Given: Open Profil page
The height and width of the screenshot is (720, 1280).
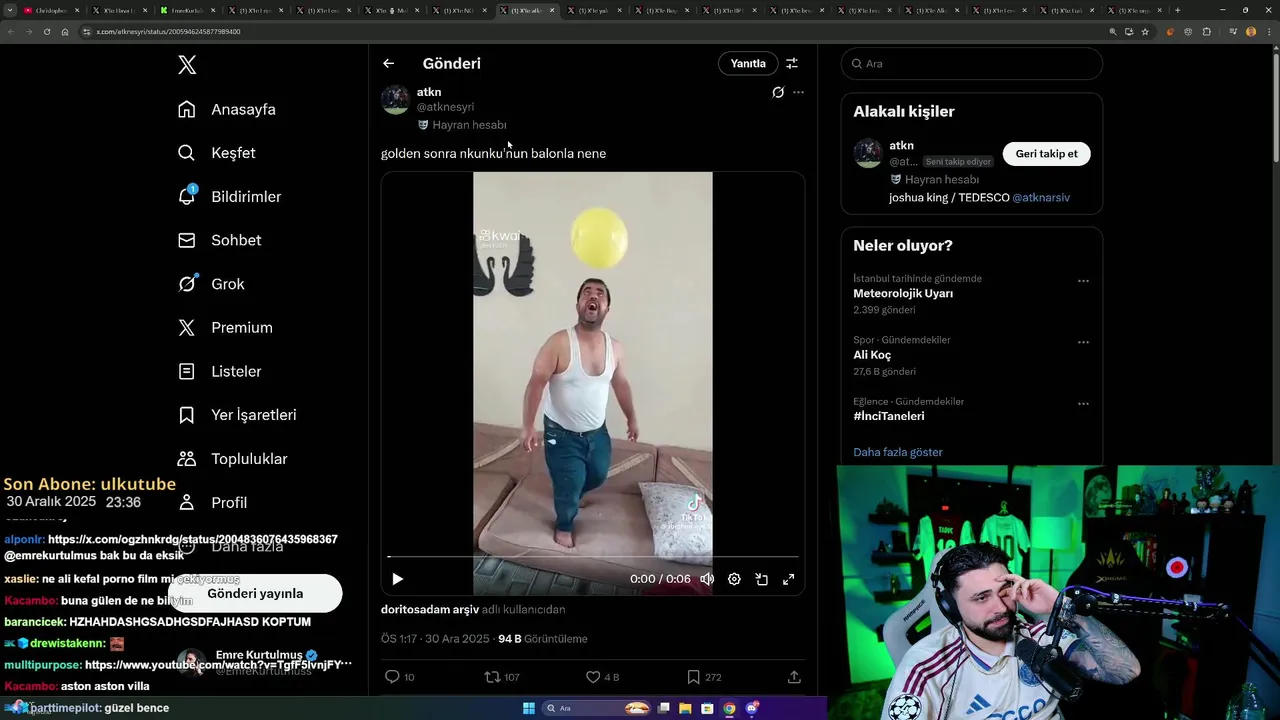Looking at the screenshot, I should [x=212, y=502].
